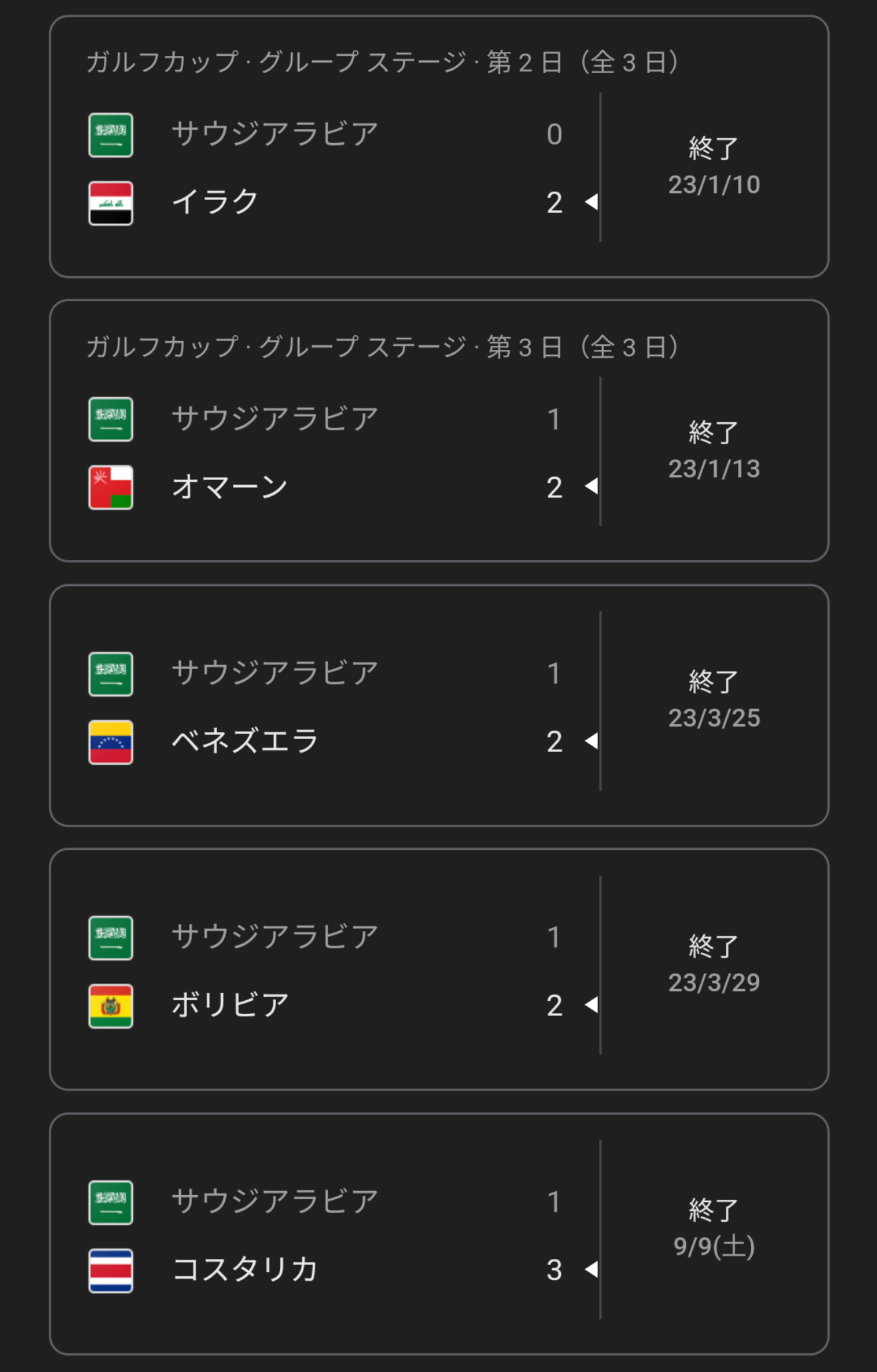Click winner arrow next to Iraq score
877x1372 pixels.
click(x=592, y=202)
